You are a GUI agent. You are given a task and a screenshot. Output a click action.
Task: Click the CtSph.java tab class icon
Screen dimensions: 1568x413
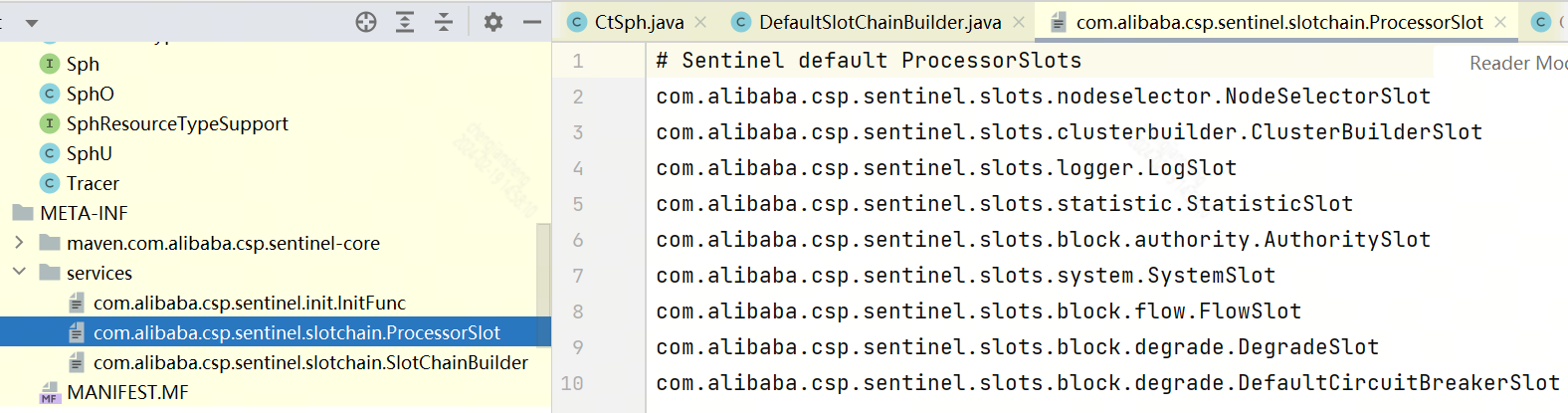(577, 22)
